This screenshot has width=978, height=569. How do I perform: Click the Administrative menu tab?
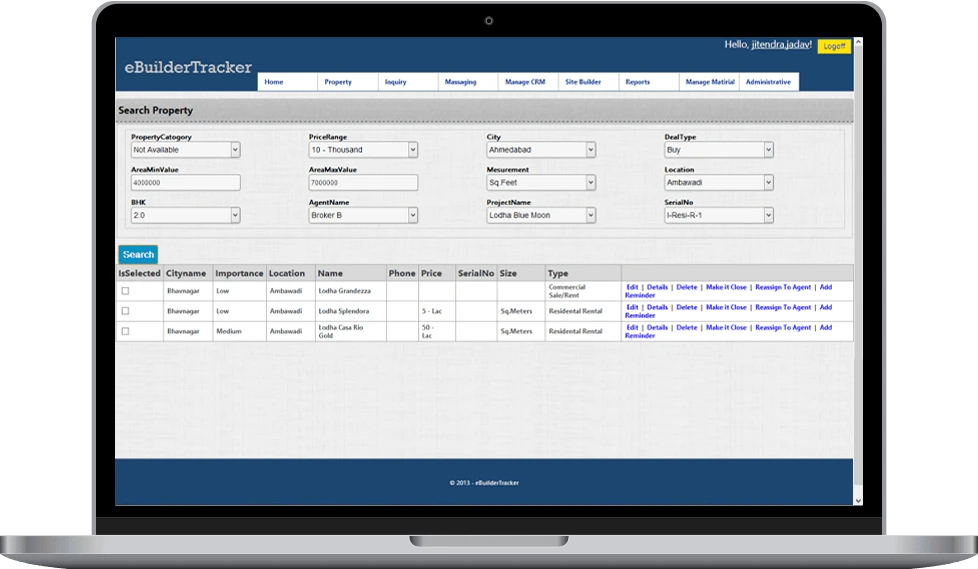768,82
